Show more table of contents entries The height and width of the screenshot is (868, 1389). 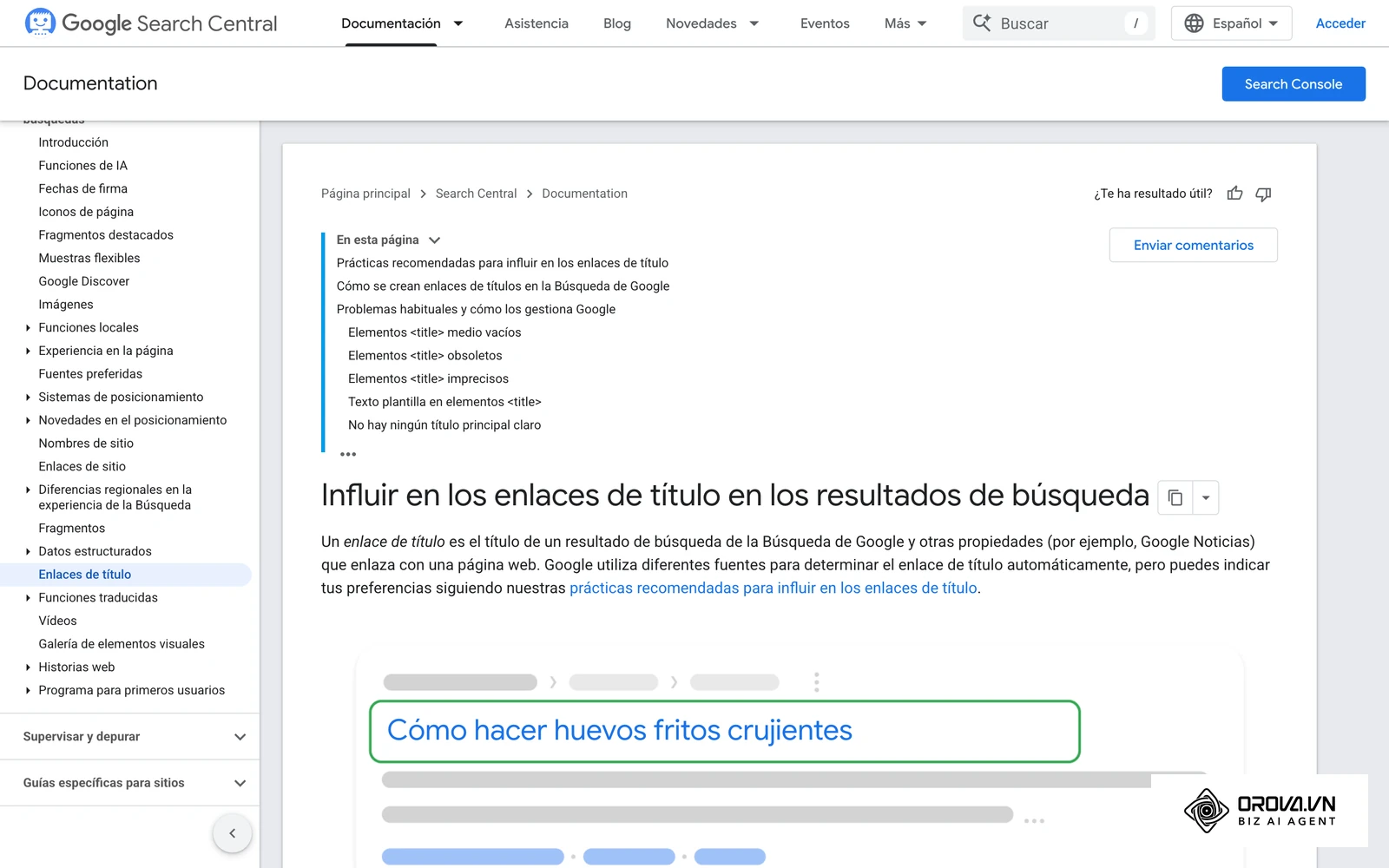click(348, 454)
